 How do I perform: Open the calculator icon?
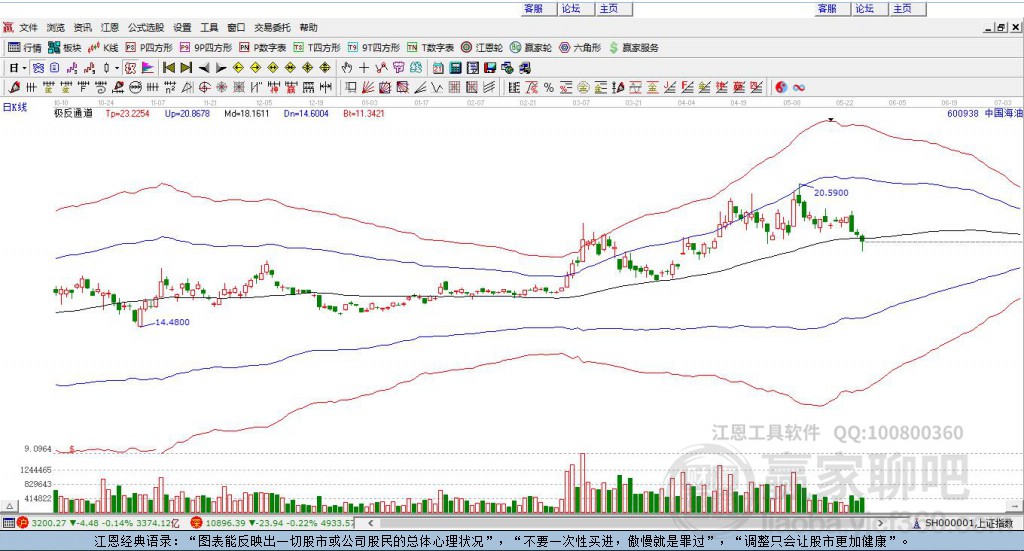point(455,68)
